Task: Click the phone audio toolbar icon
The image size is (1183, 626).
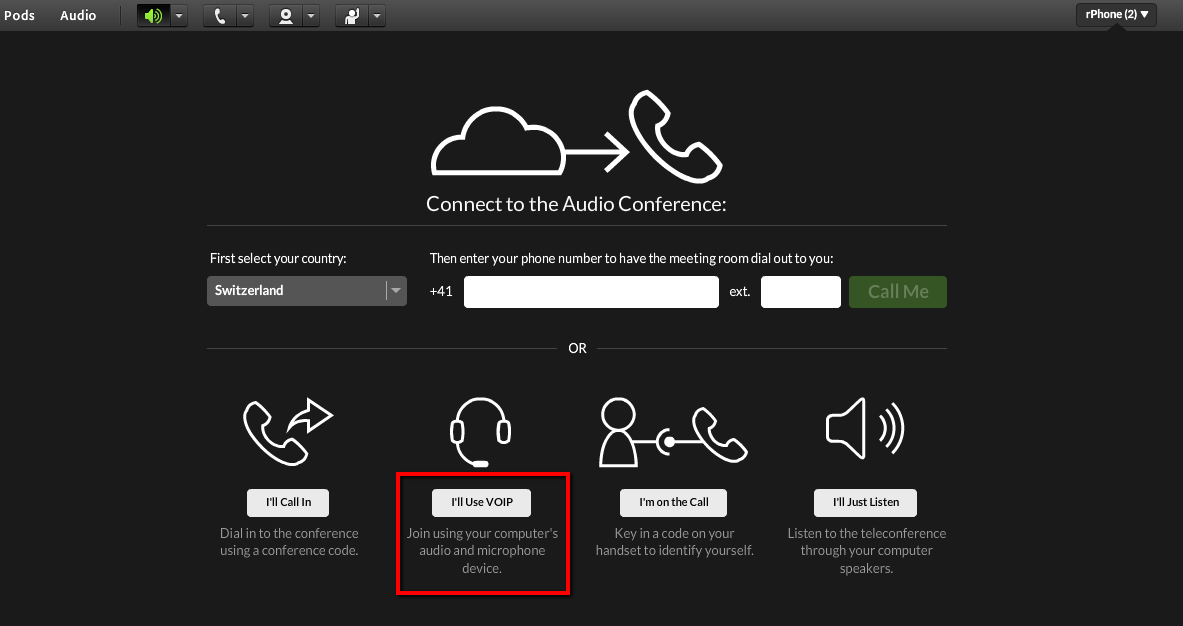Action: click(x=219, y=16)
